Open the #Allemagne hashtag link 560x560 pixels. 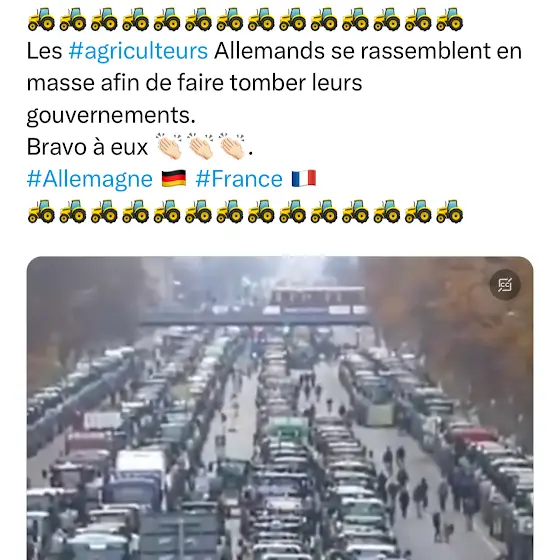90,179
